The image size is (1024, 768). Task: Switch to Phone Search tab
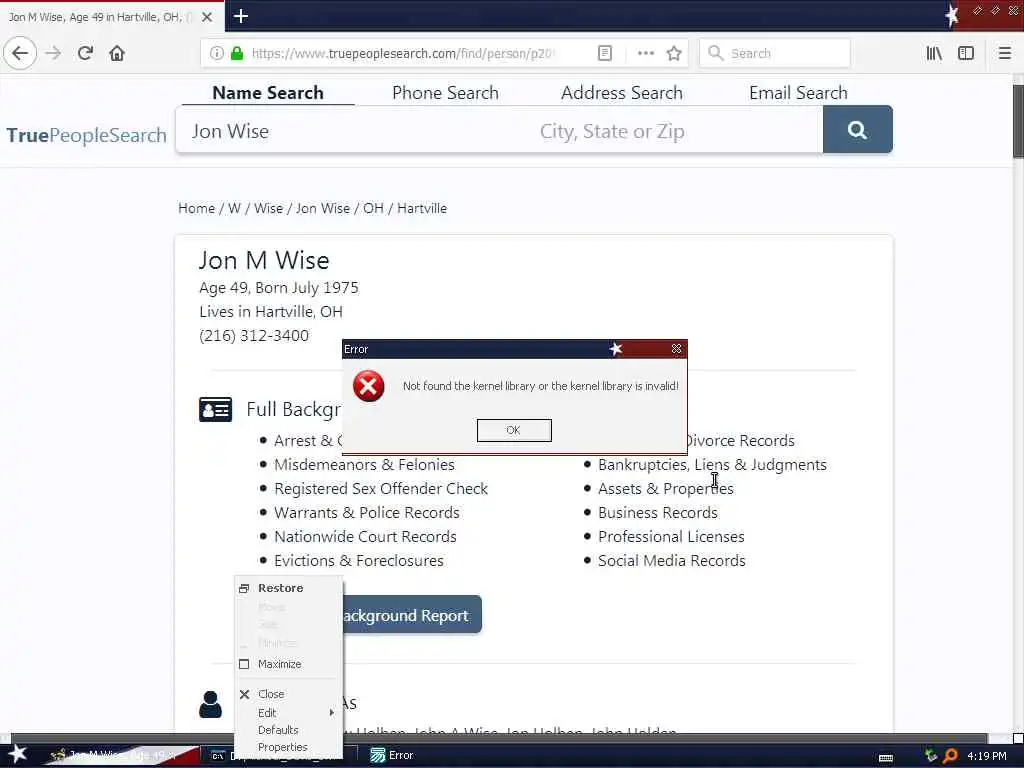tap(445, 93)
